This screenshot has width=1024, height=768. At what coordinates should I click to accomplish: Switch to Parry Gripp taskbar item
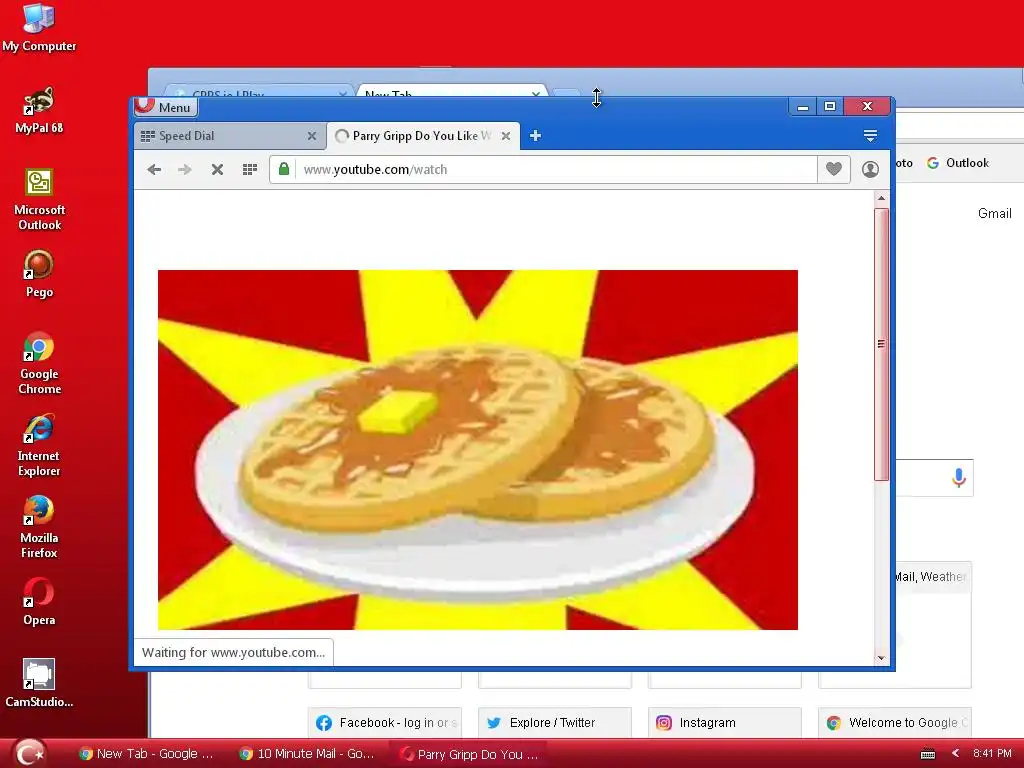(x=468, y=754)
